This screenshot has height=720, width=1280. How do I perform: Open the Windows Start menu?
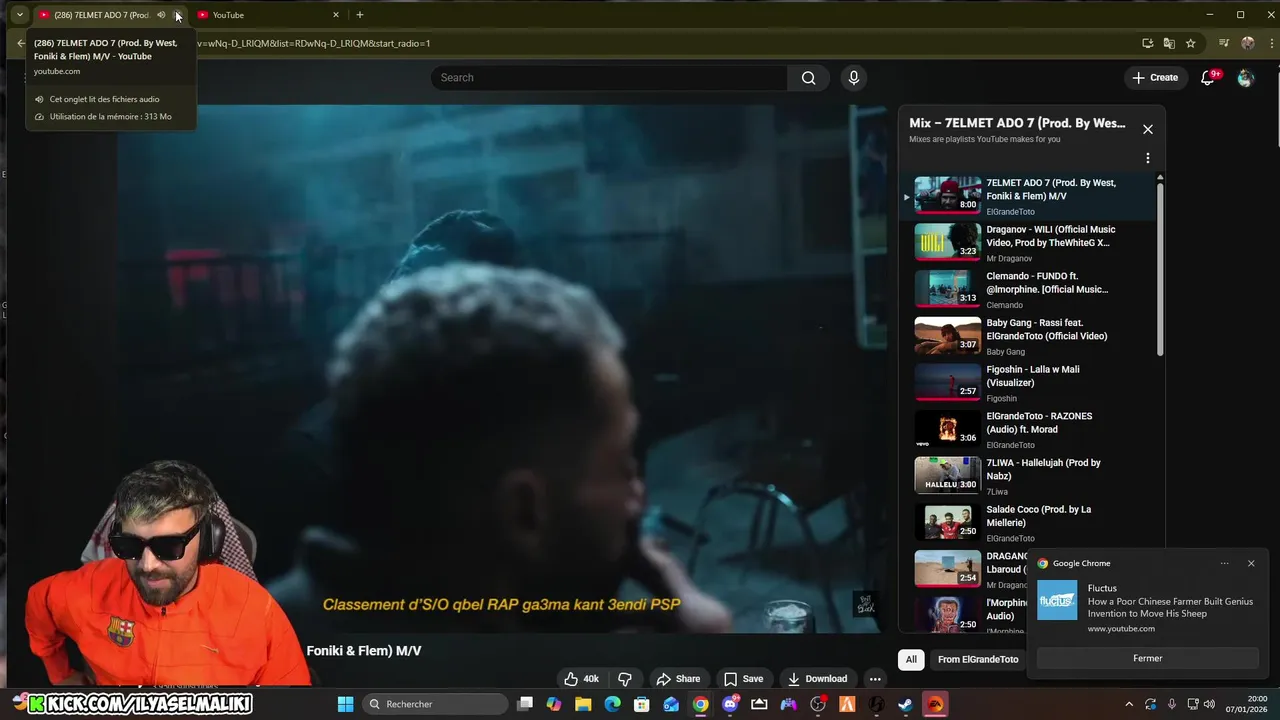coord(345,704)
